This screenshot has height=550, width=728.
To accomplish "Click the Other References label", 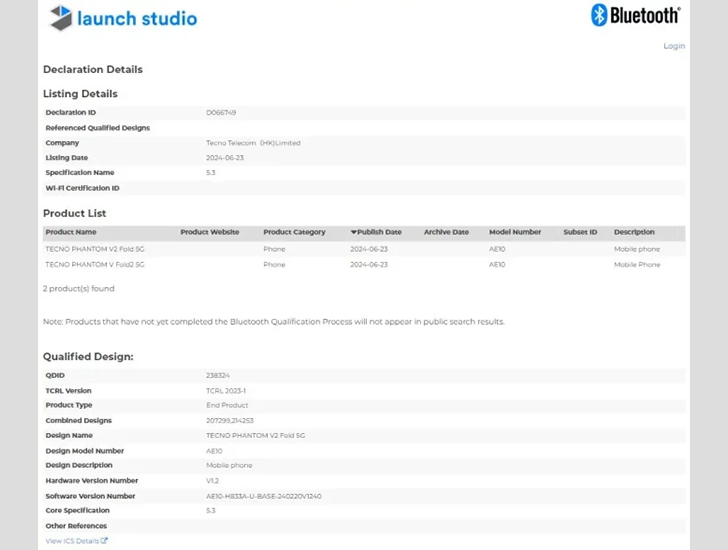I will (76, 526).
